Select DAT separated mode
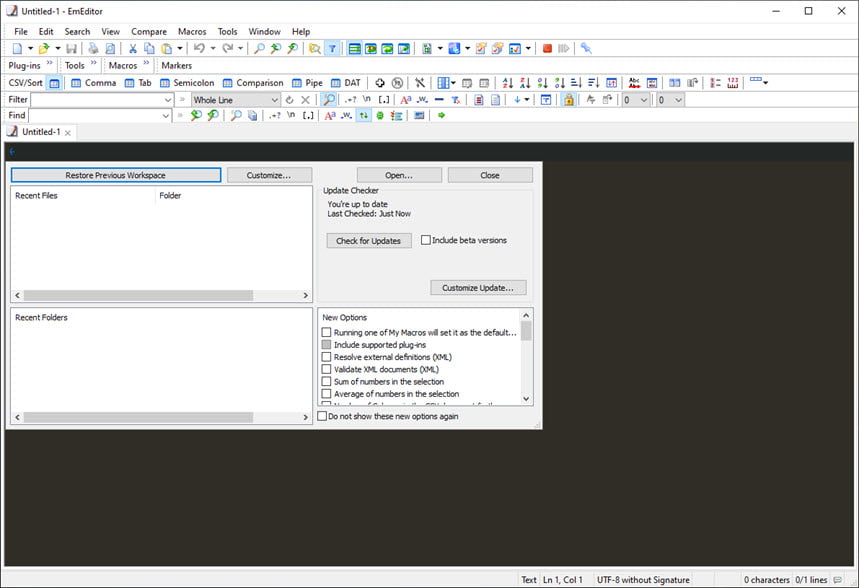859x588 pixels. click(x=346, y=83)
